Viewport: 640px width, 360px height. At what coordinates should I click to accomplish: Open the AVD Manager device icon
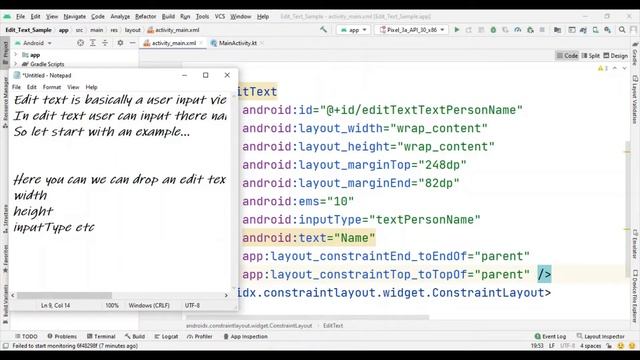click(596, 30)
